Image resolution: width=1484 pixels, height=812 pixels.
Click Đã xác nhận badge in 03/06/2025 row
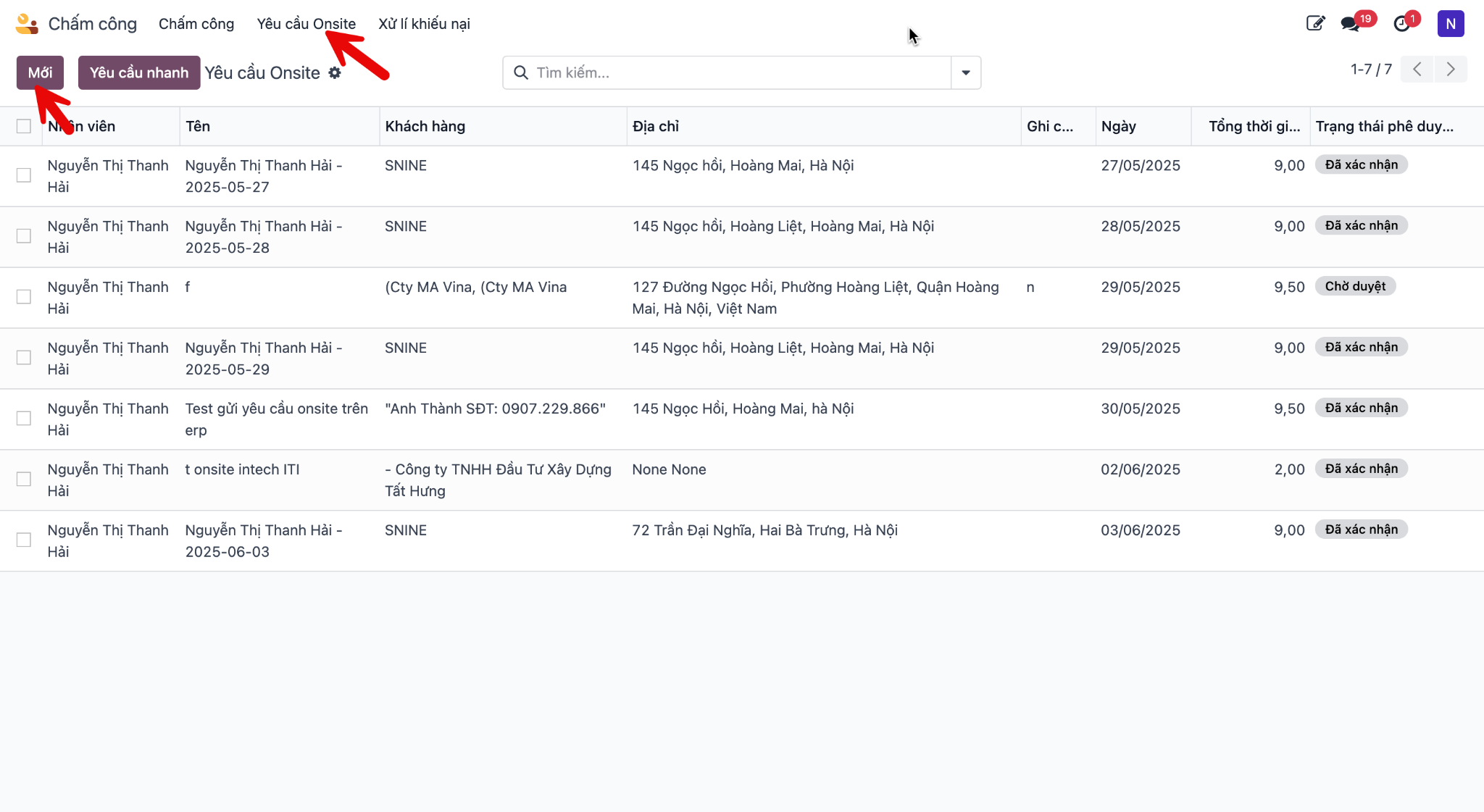pyautogui.click(x=1362, y=530)
